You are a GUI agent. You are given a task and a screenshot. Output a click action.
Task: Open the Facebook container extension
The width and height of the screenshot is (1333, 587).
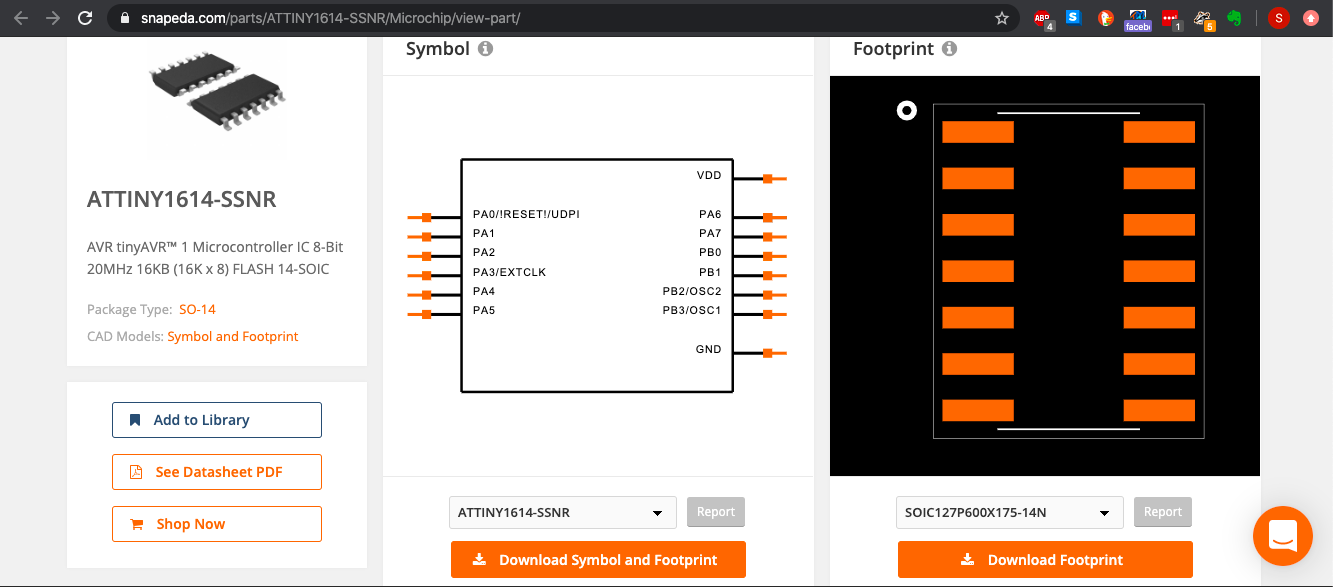(x=1138, y=19)
